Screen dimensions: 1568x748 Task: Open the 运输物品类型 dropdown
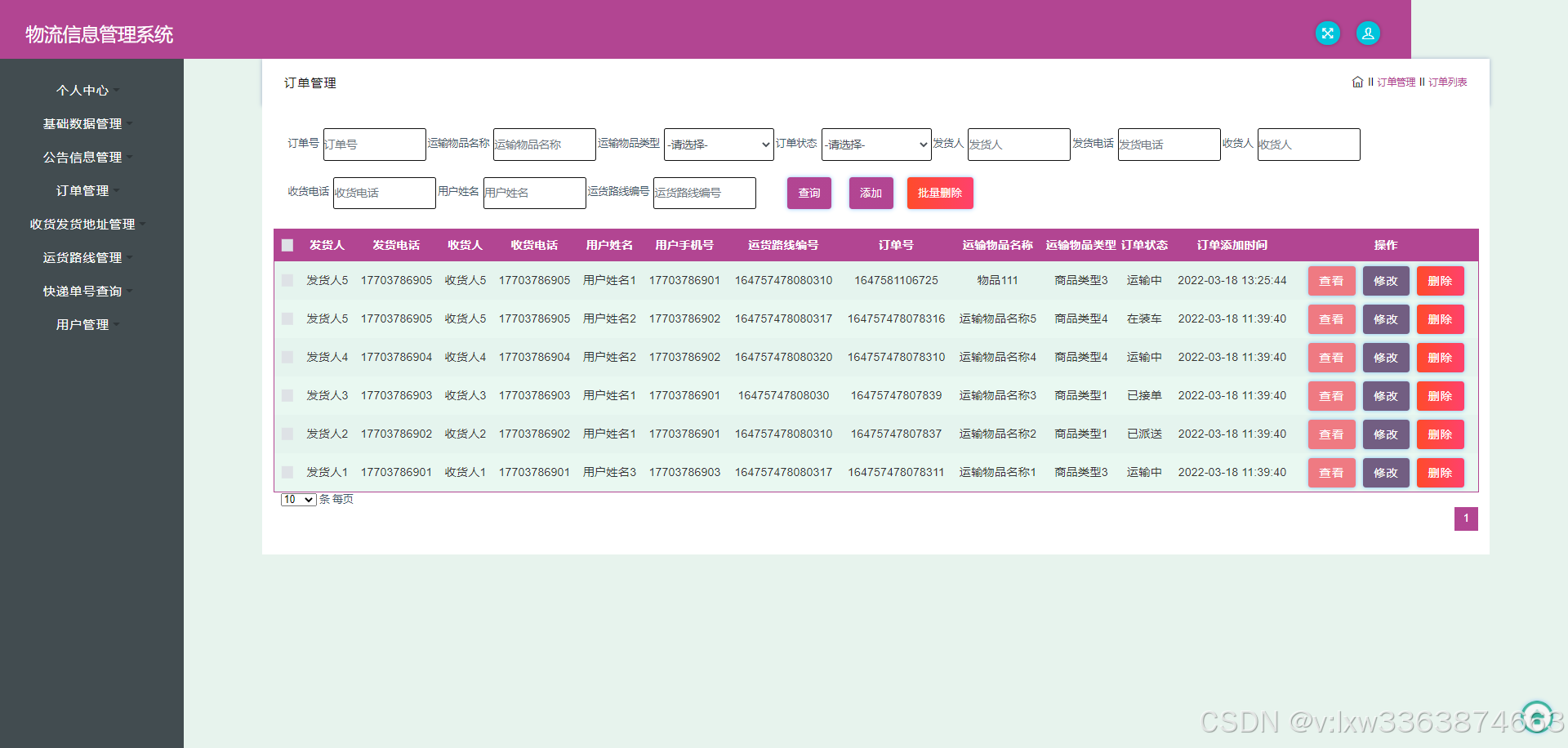pyautogui.click(x=719, y=145)
